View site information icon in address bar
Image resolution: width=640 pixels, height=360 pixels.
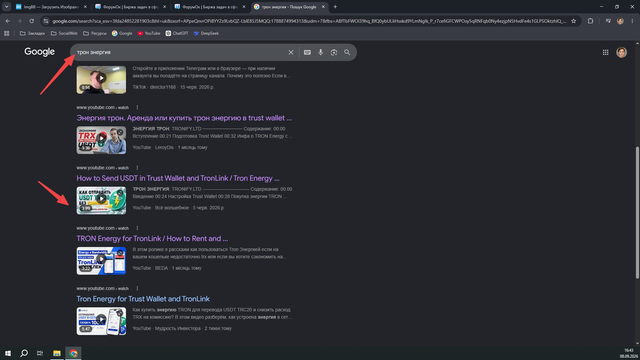46,21
